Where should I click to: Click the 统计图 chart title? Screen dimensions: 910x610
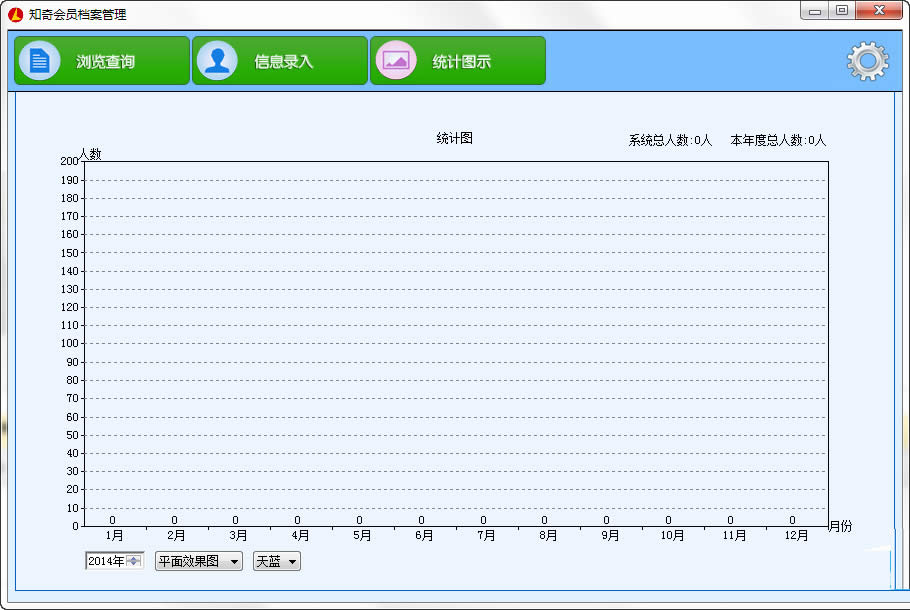coord(454,138)
